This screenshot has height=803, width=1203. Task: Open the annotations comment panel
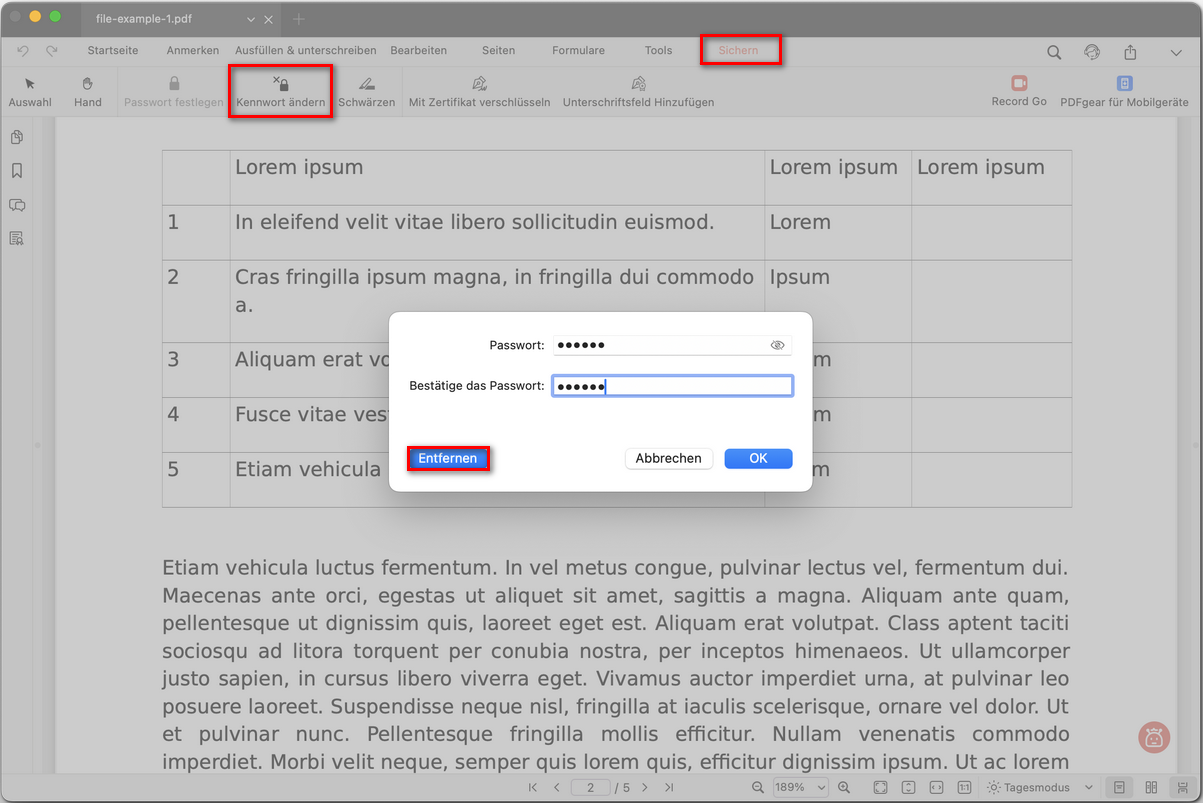(16, 205)
